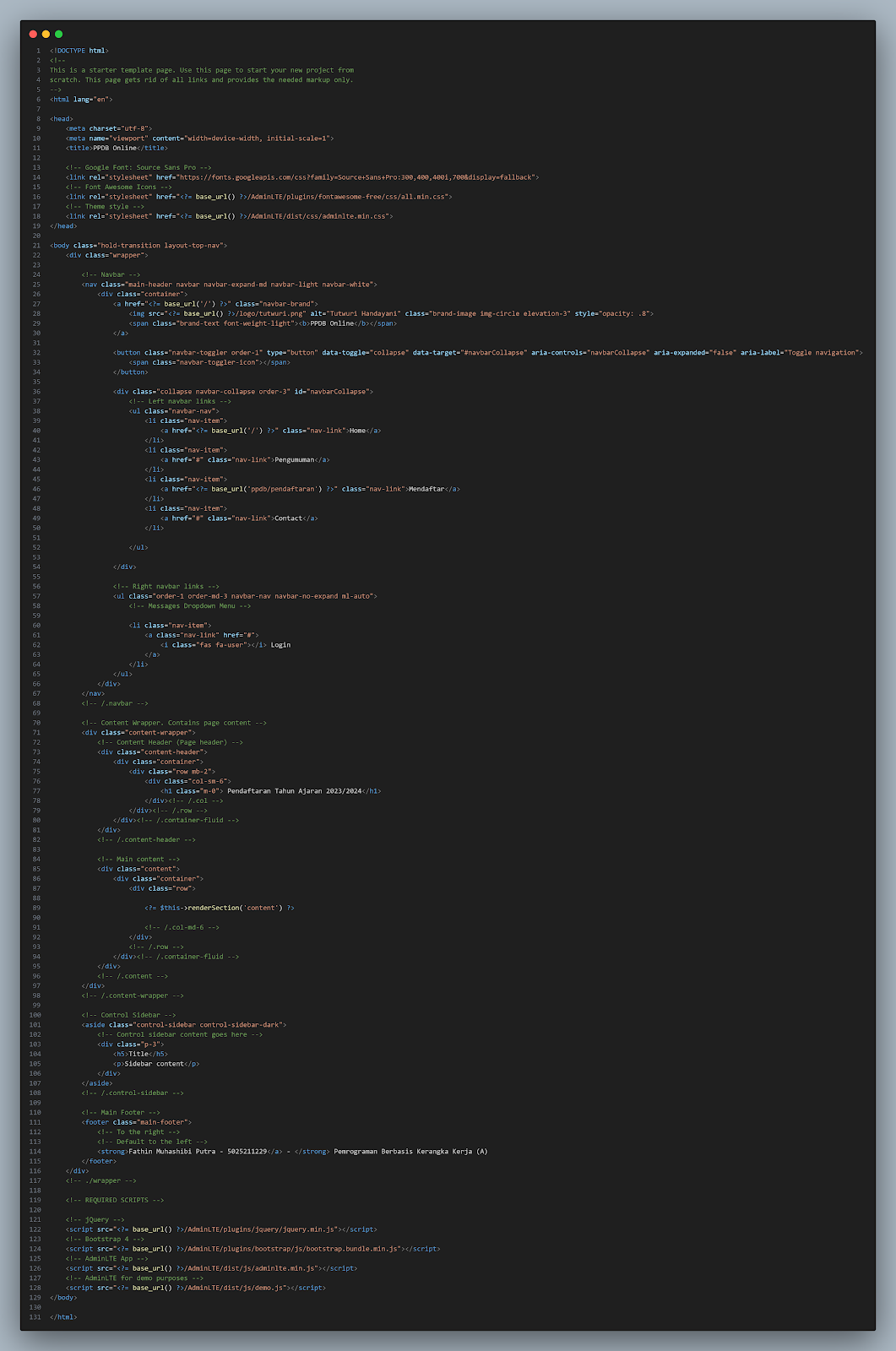The height and width of the screenshot is (1351, 896).
Task: Click the <!-- Navbar --> comment
Action: tap(111, 274)
